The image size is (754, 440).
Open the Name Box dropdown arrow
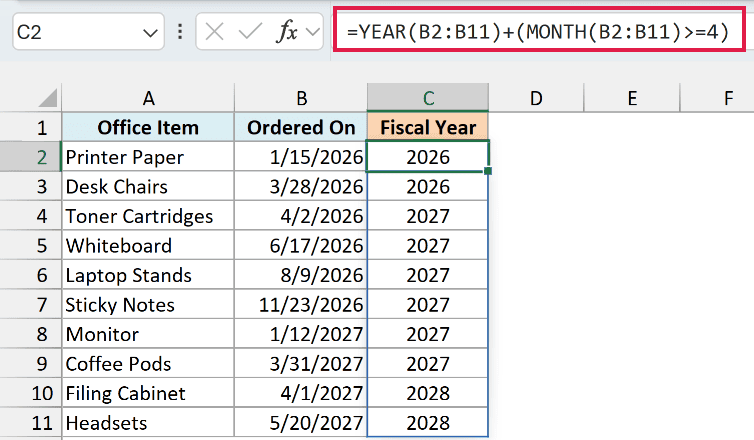click(x=150, y=33)
